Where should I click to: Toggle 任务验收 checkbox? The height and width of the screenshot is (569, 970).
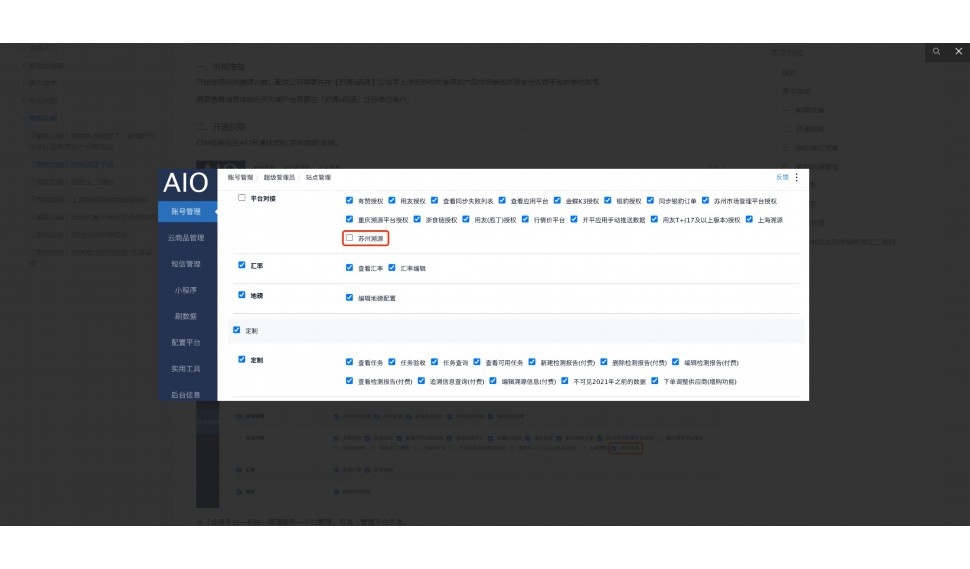(x=392, y=362)
